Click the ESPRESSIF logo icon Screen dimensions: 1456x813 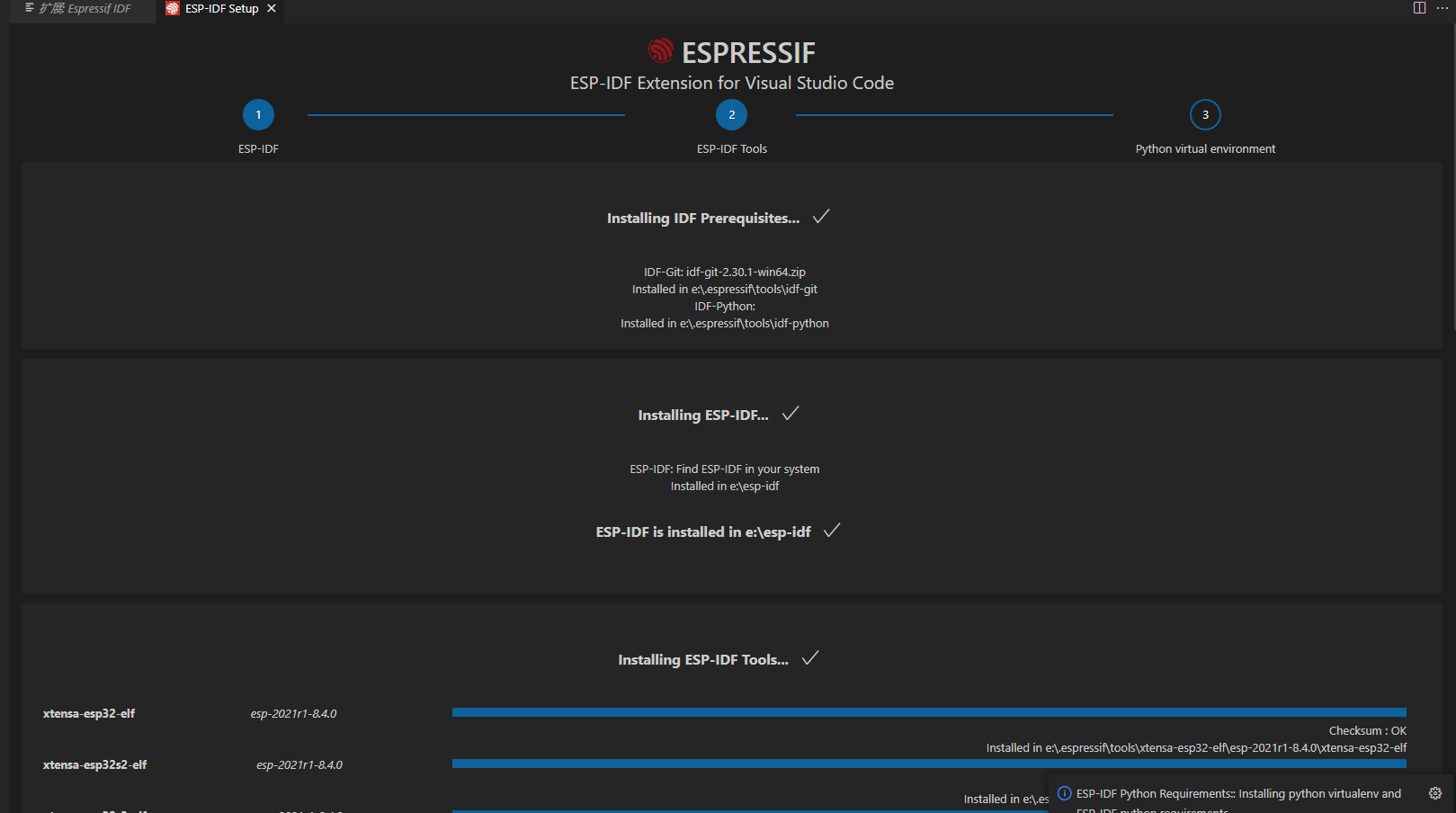pos(660,51)
